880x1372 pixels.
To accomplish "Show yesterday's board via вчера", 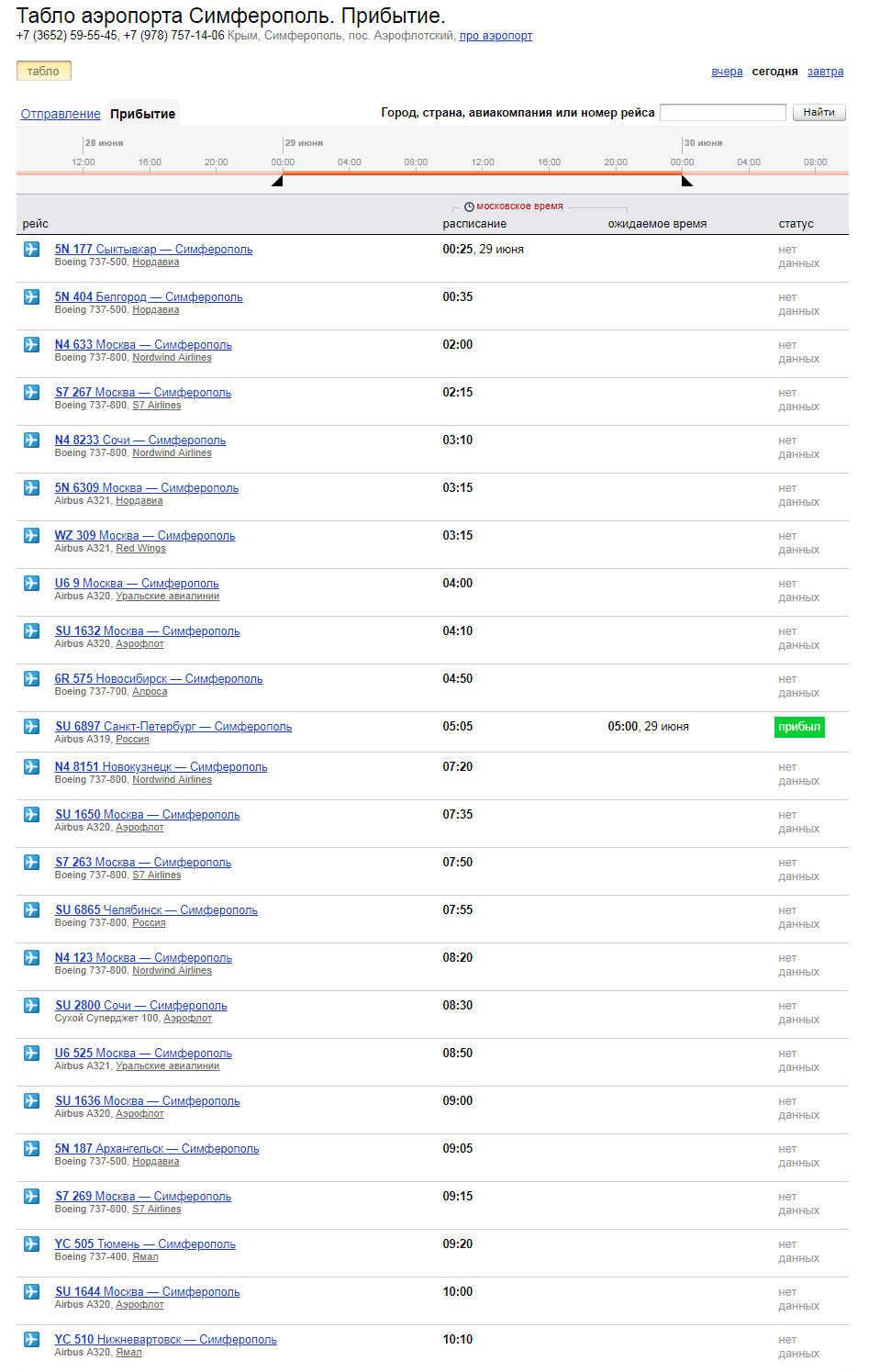I will click(727, 72).
